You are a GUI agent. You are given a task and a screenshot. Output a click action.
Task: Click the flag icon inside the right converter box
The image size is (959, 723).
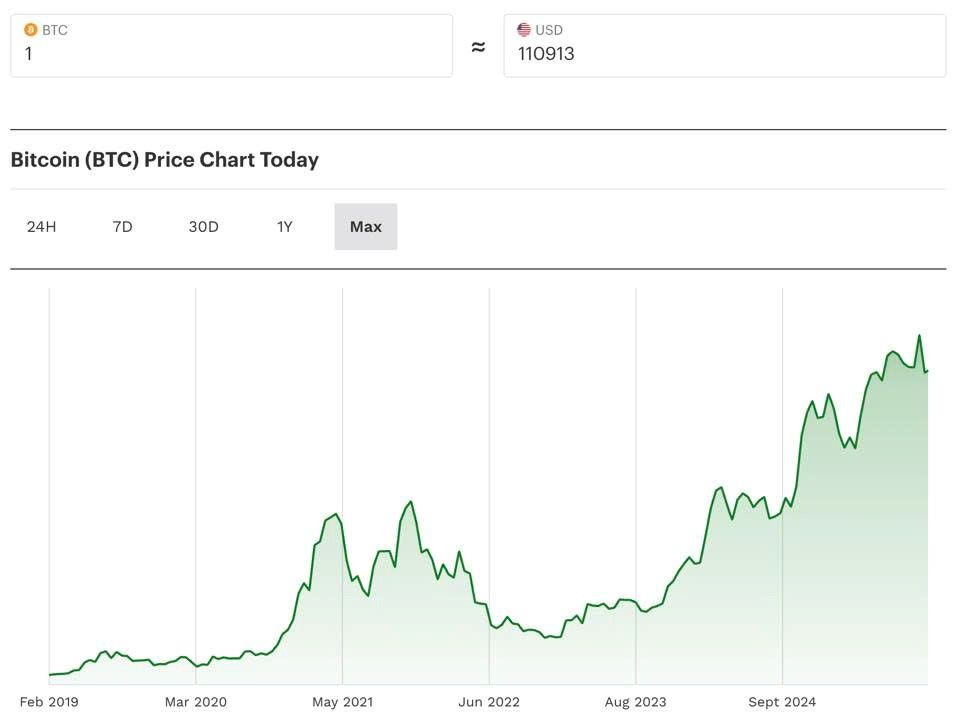coord(522,29)
